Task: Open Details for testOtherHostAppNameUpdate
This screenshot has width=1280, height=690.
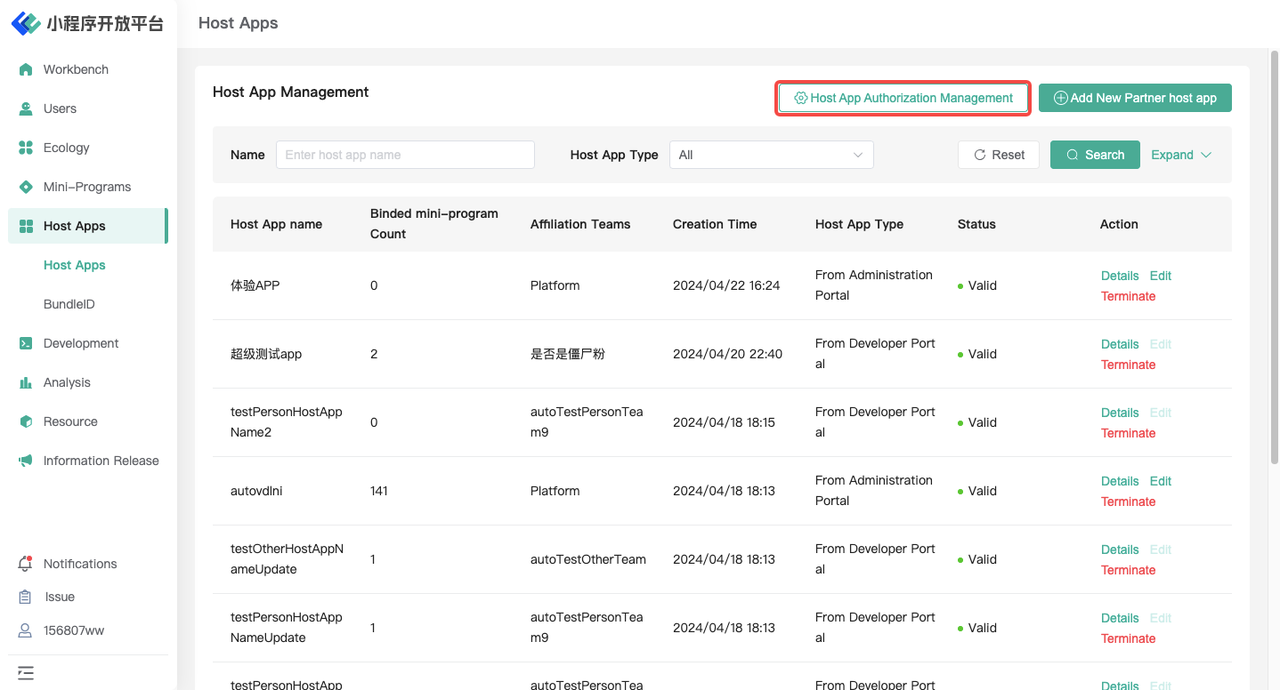Action: point(1120,550)
